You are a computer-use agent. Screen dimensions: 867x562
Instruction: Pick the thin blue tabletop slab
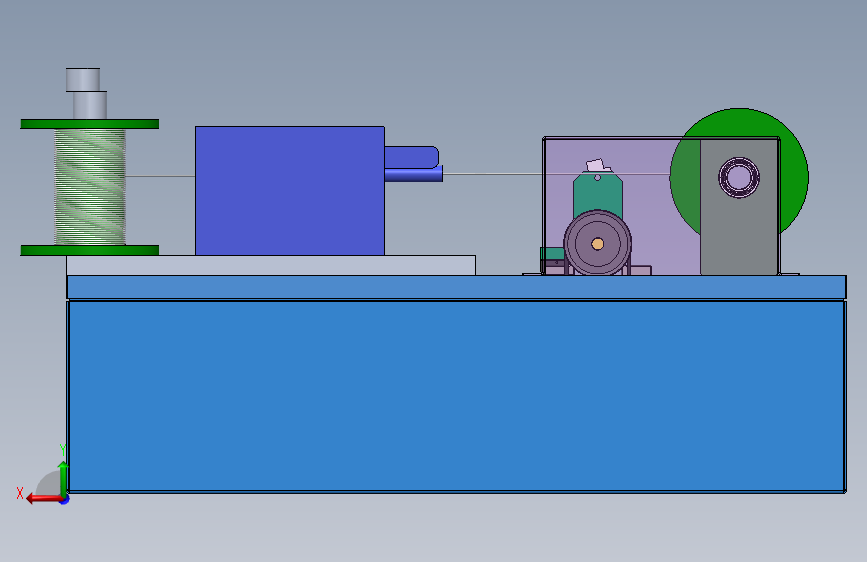(x=457, y=287)
